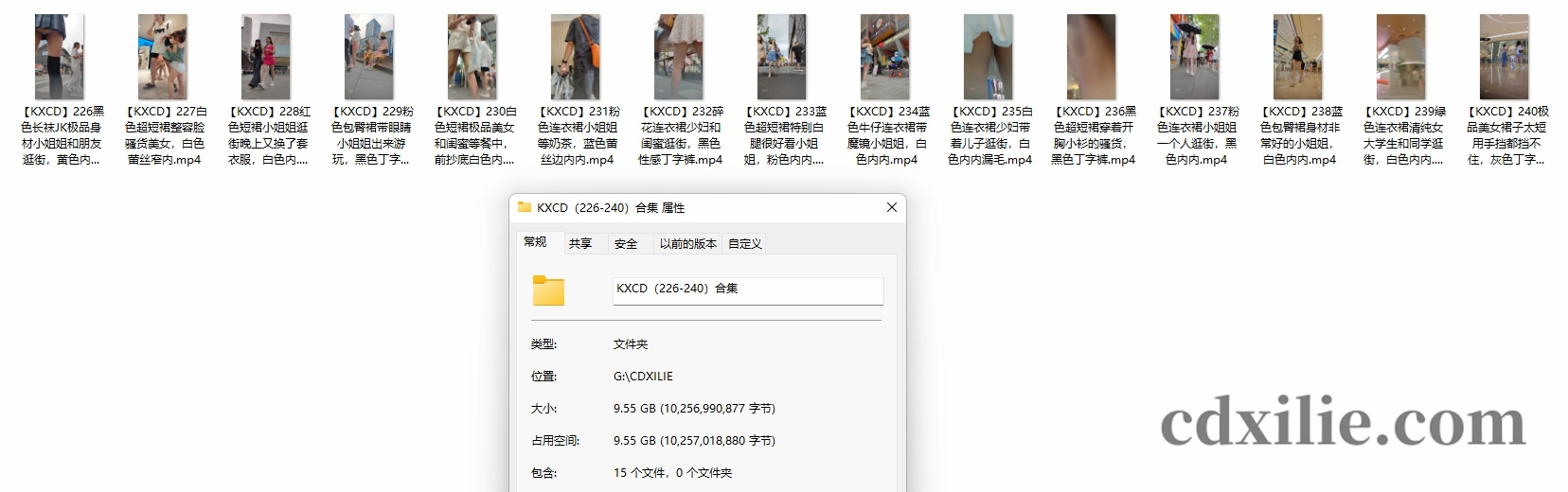1568x492 pixels.
Task: Click the large yellow folder icon
Action: point(548,290)
